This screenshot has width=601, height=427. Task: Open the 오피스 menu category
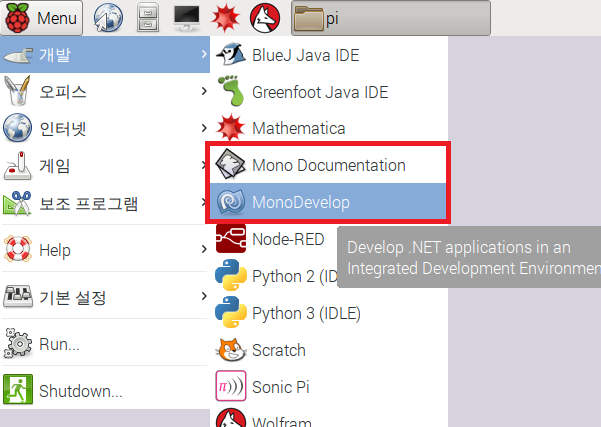(105, 91)
